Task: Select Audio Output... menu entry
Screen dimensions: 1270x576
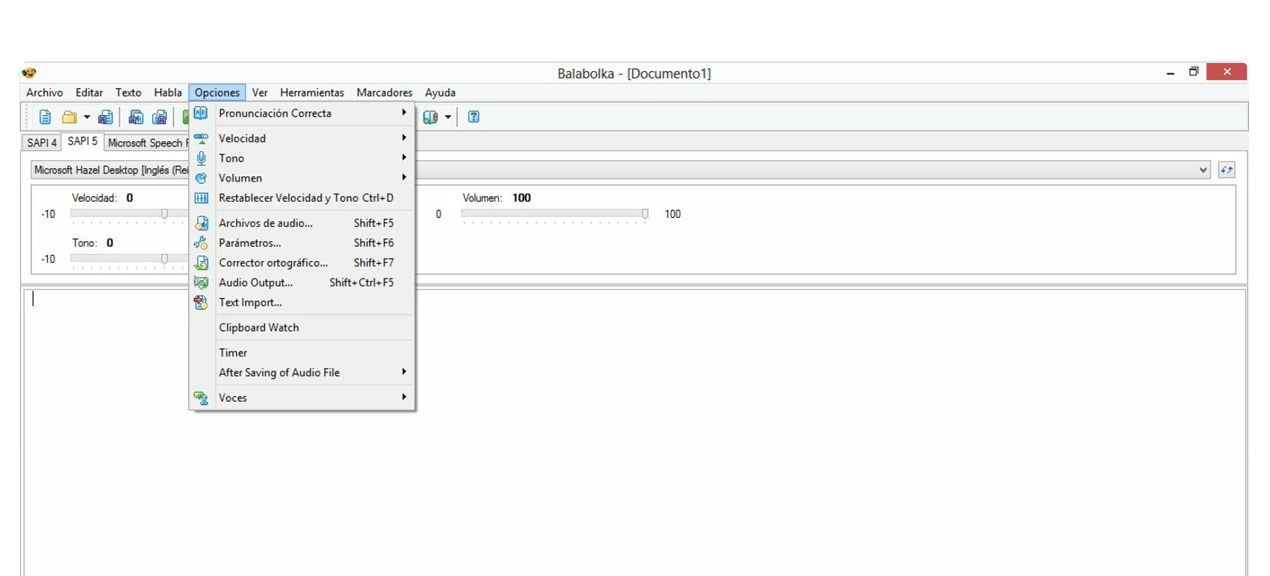Action: [302, 282]
